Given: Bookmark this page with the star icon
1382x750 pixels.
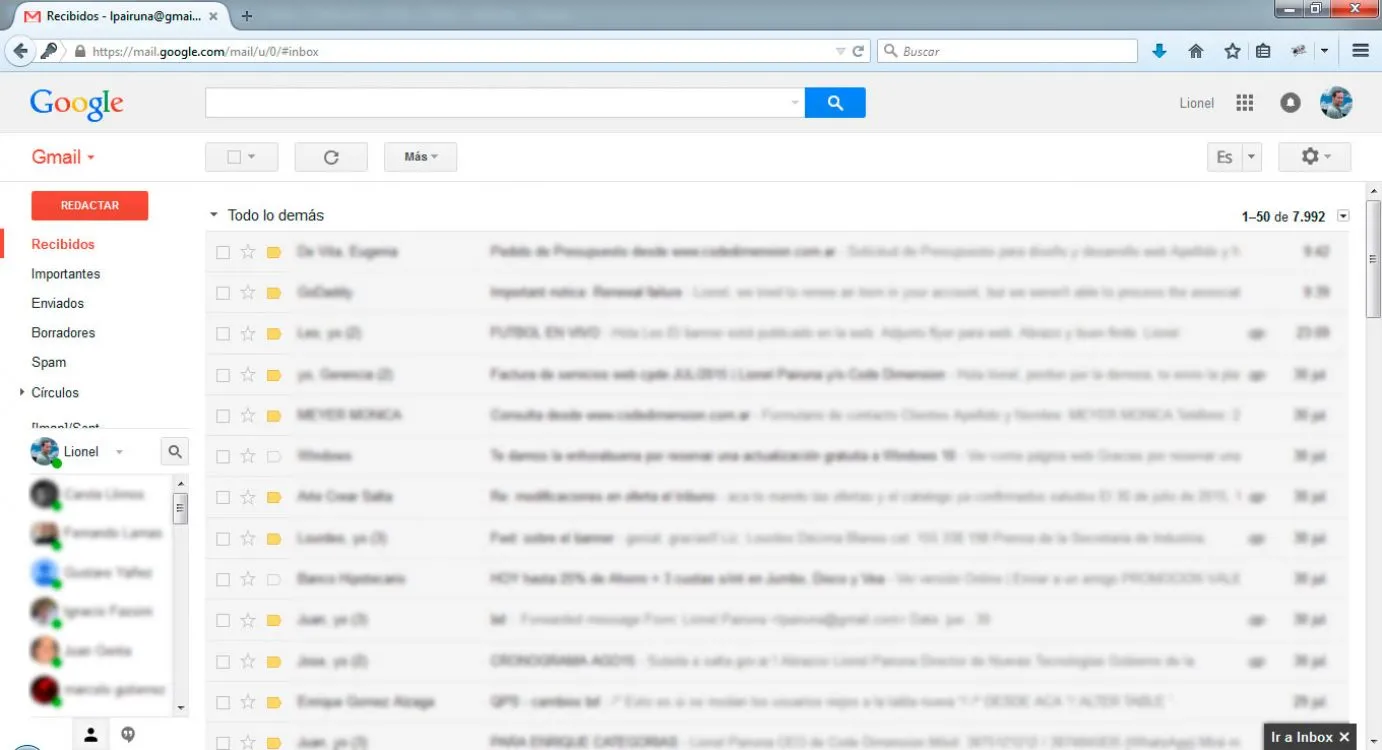Looking at the screenshot, I should [1232, 51].
